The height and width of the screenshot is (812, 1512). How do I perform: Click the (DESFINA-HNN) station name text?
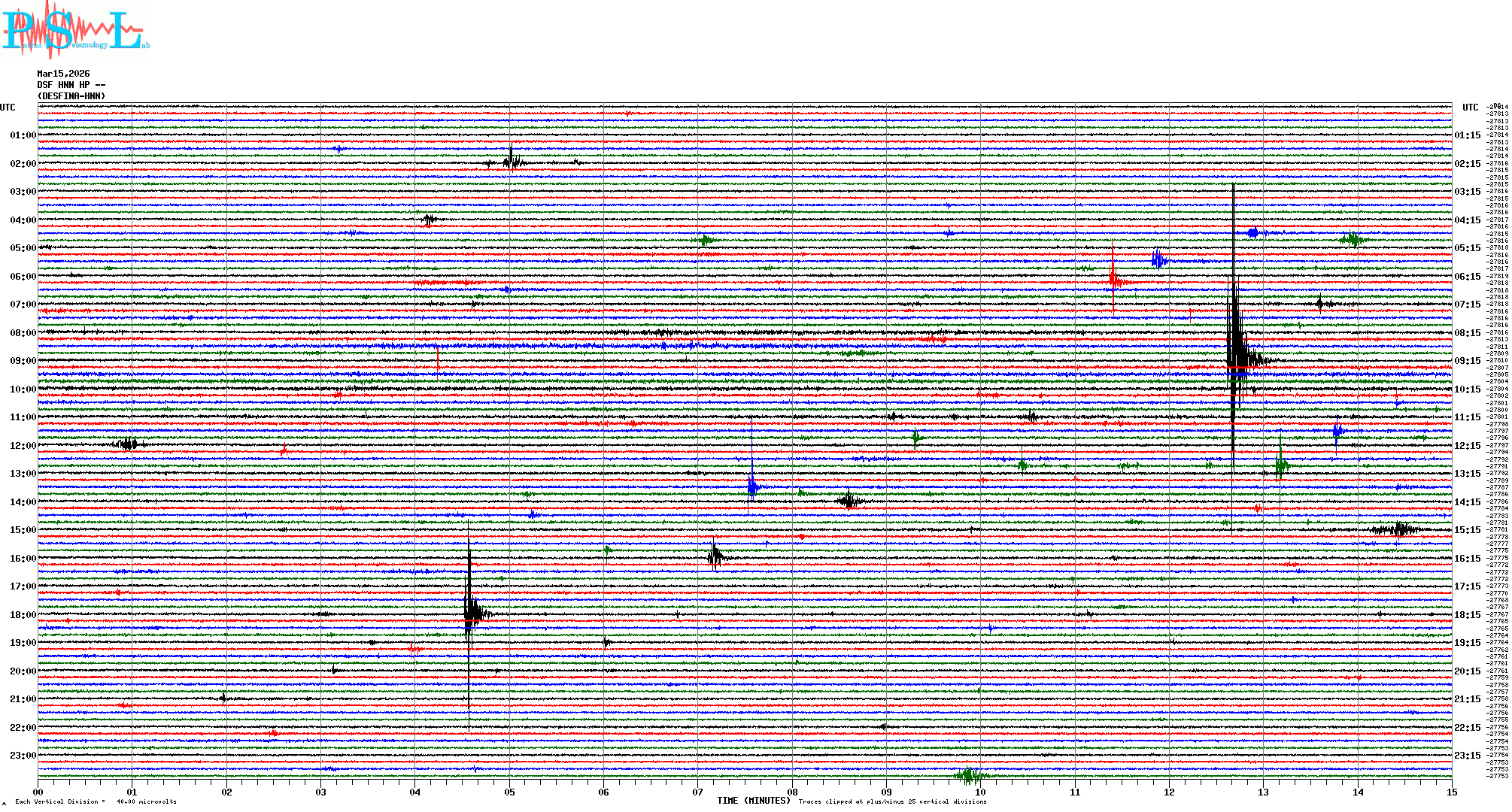[71, 96]
